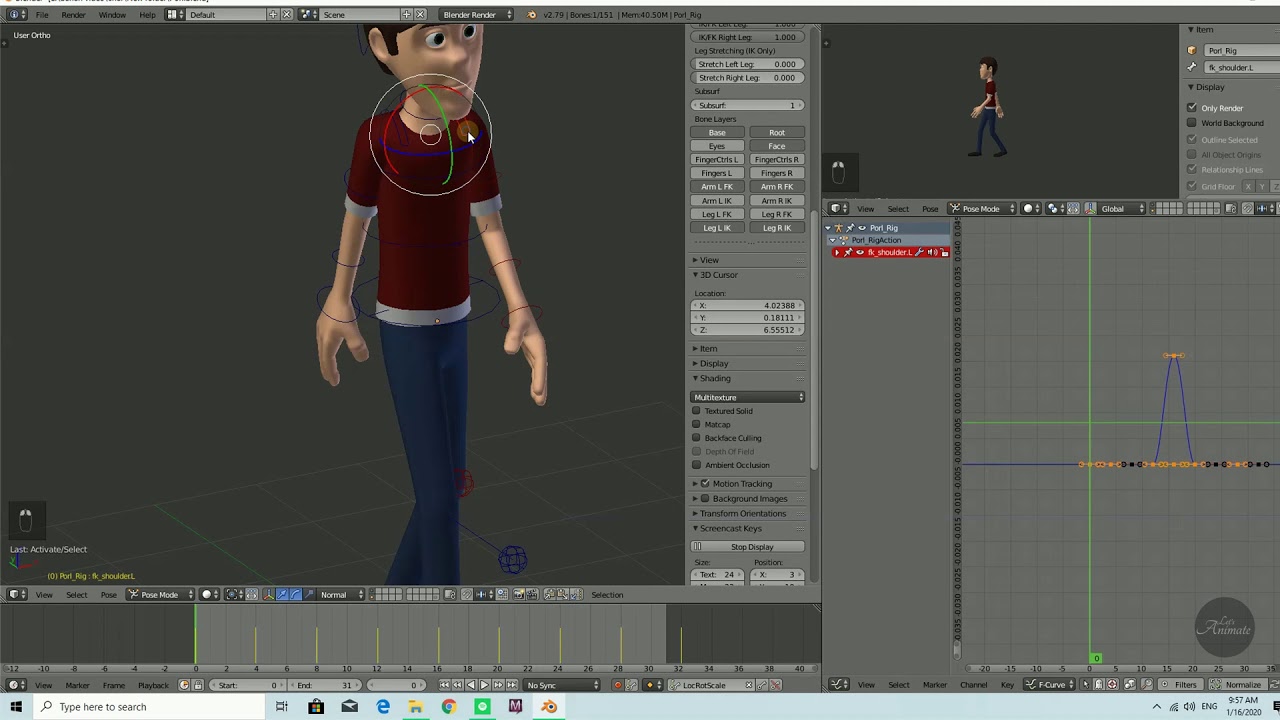This screenshot has height=720, width=1280.
Task: Toggle World Background checkbox
Action: click(1192, 123)
